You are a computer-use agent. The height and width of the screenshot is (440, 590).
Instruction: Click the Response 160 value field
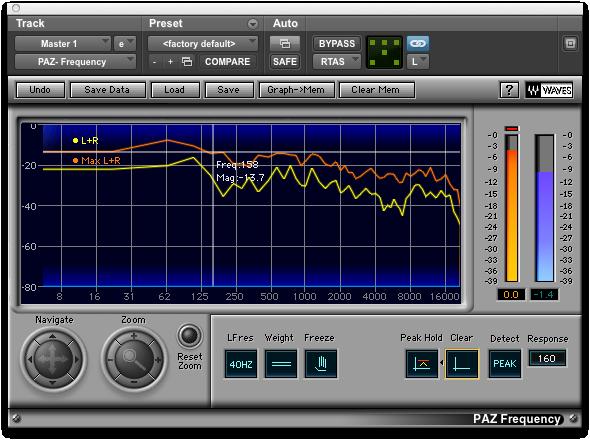[547, 358]
